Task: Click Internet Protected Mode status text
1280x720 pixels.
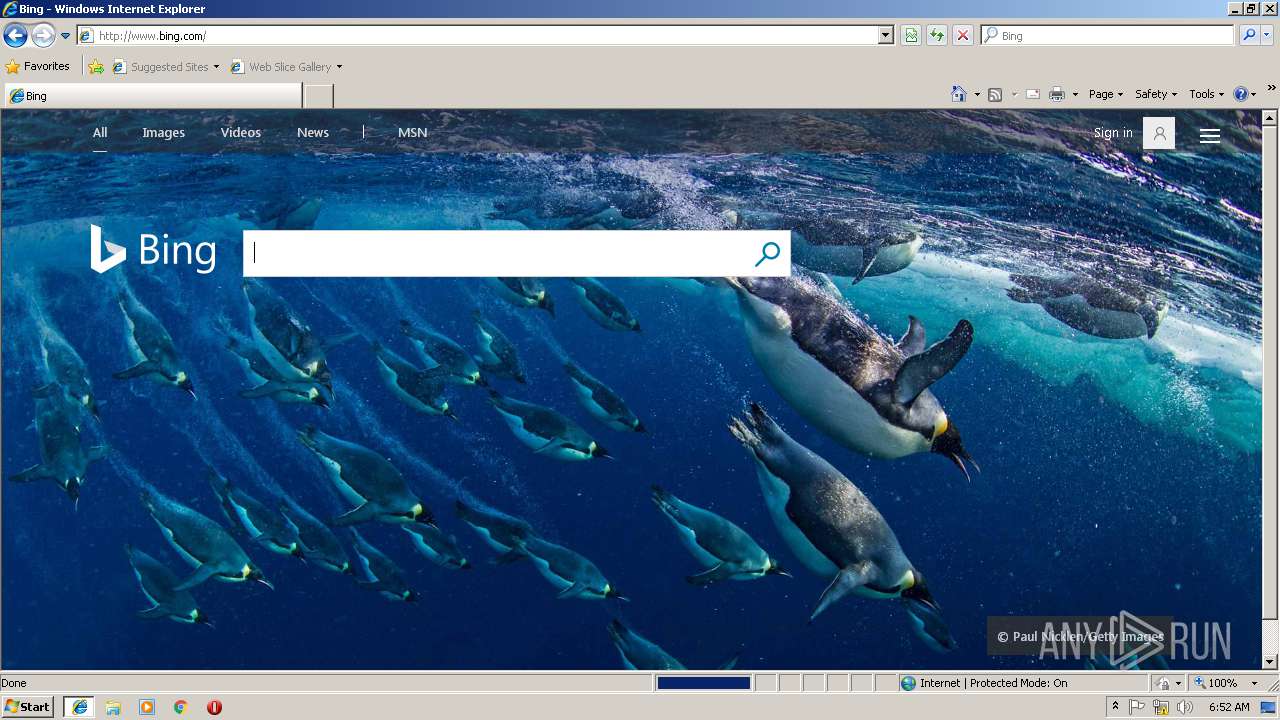Action: pyautogui.click(x=994, y=683)
